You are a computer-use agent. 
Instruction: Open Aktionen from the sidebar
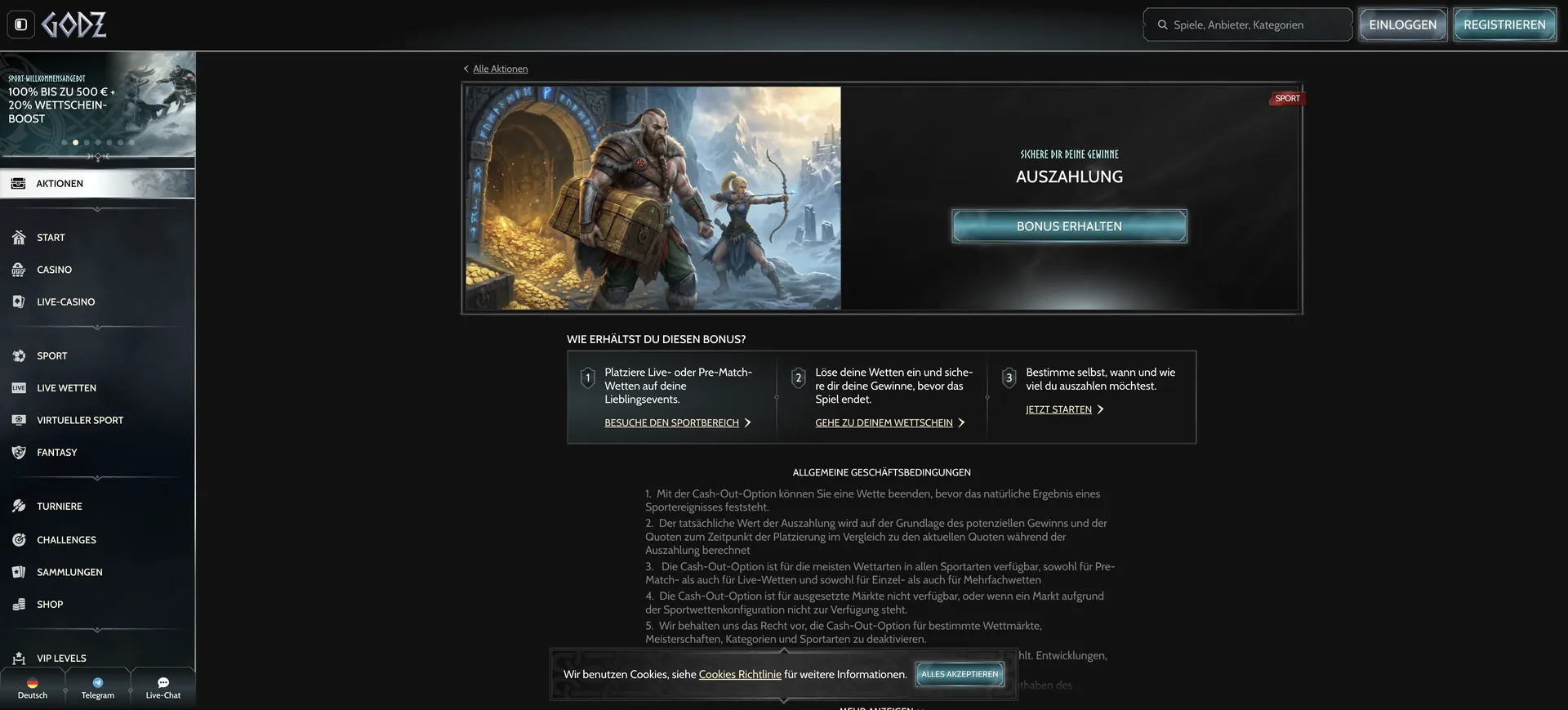click(97, 183)
